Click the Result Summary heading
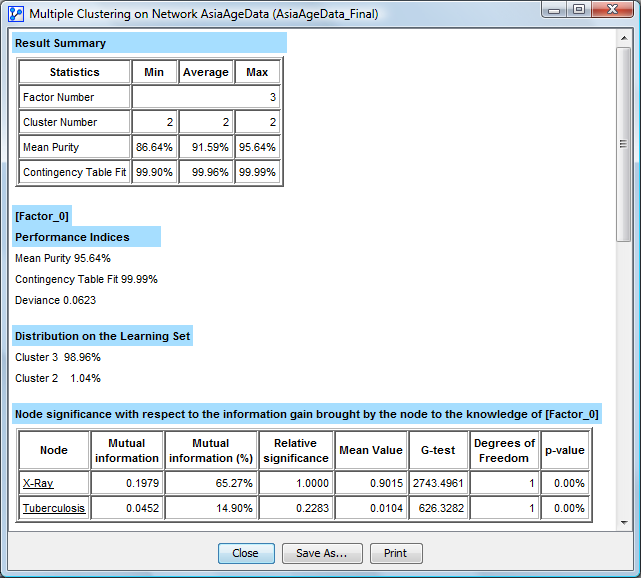 pos(60,43)
